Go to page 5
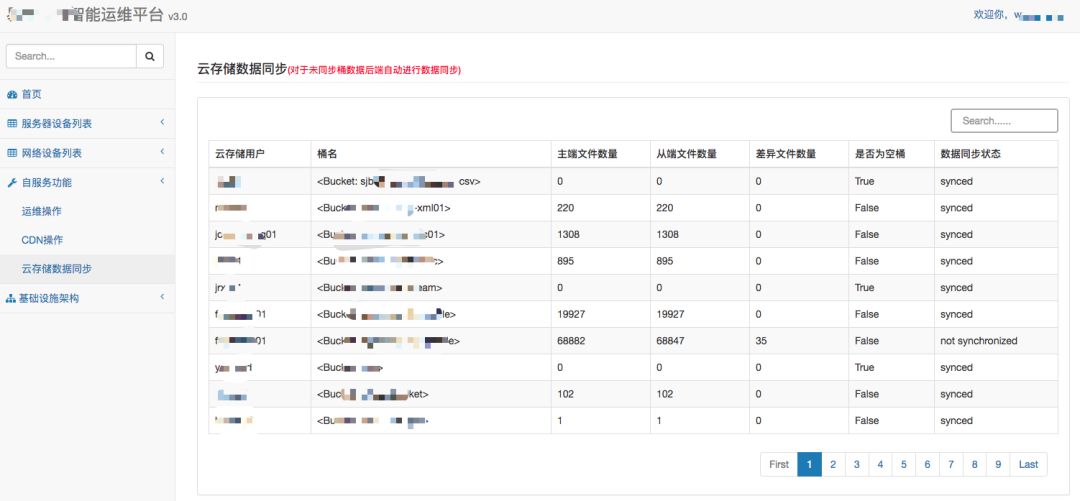Image resolution: width=1080 pixels, height=501 pixels. point(904,464)
